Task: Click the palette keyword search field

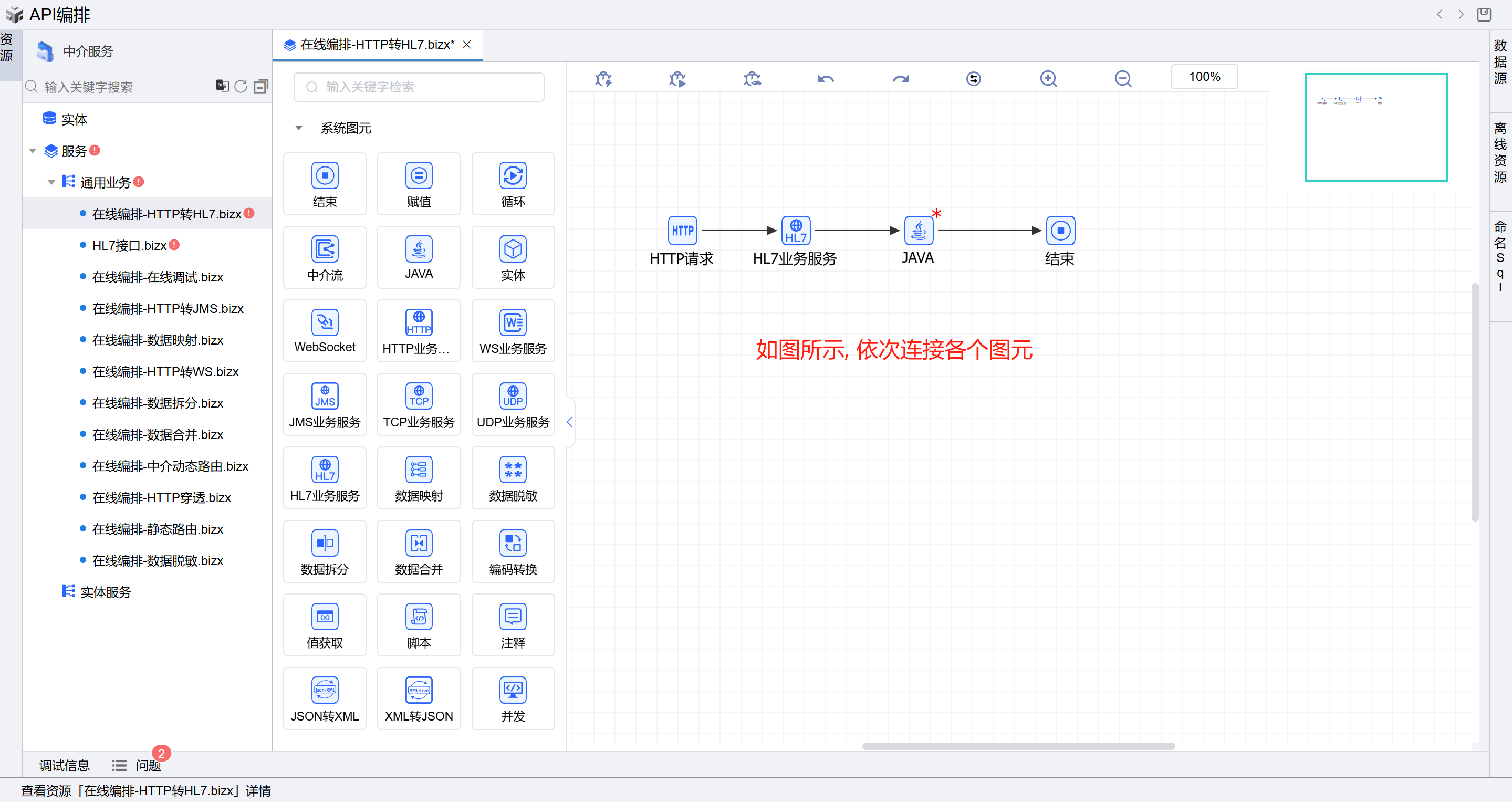Action: point(419,87)
